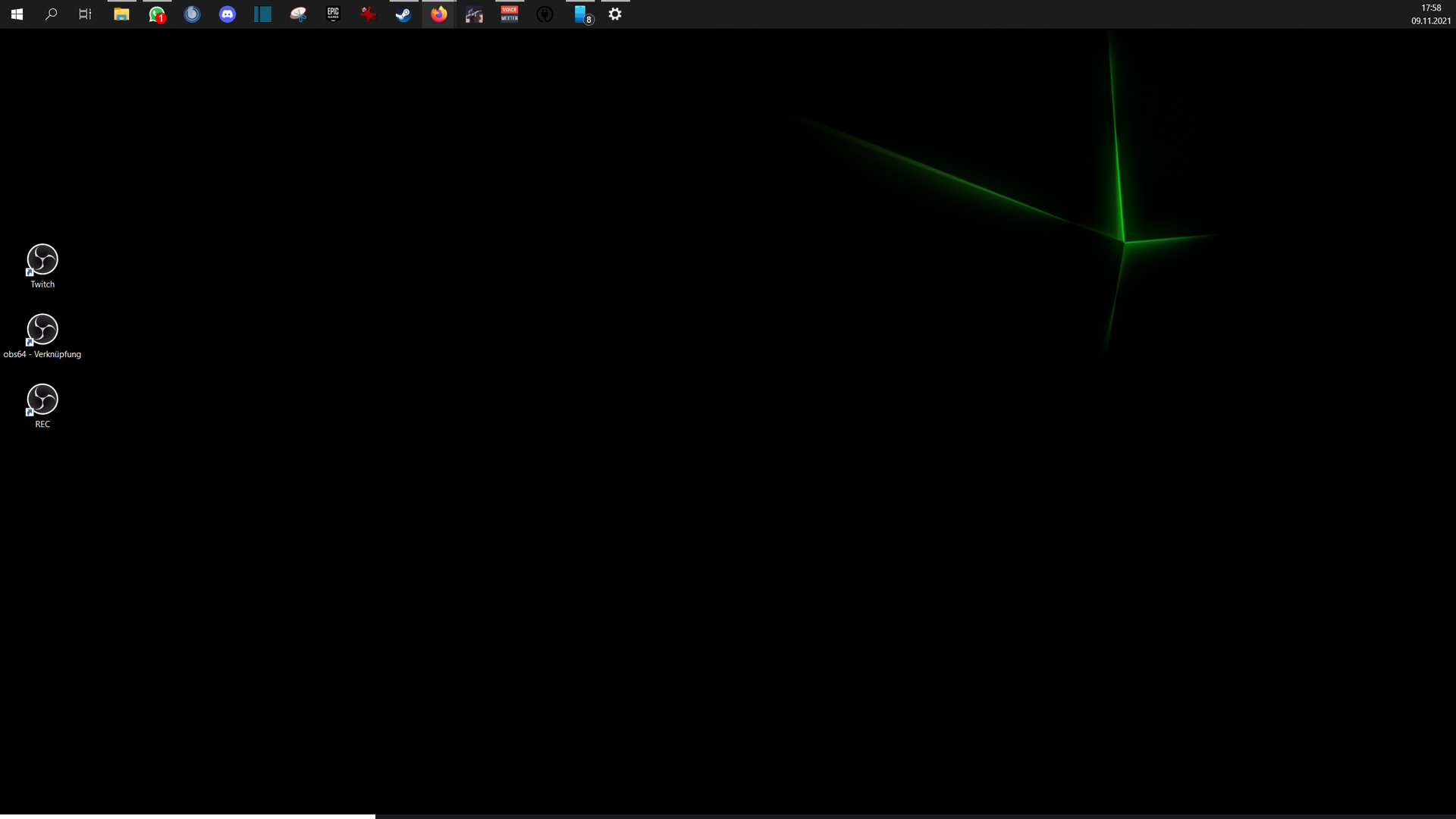Open WhatsApp with unread badge
1456x819 pixels.
tap(157, 14)
